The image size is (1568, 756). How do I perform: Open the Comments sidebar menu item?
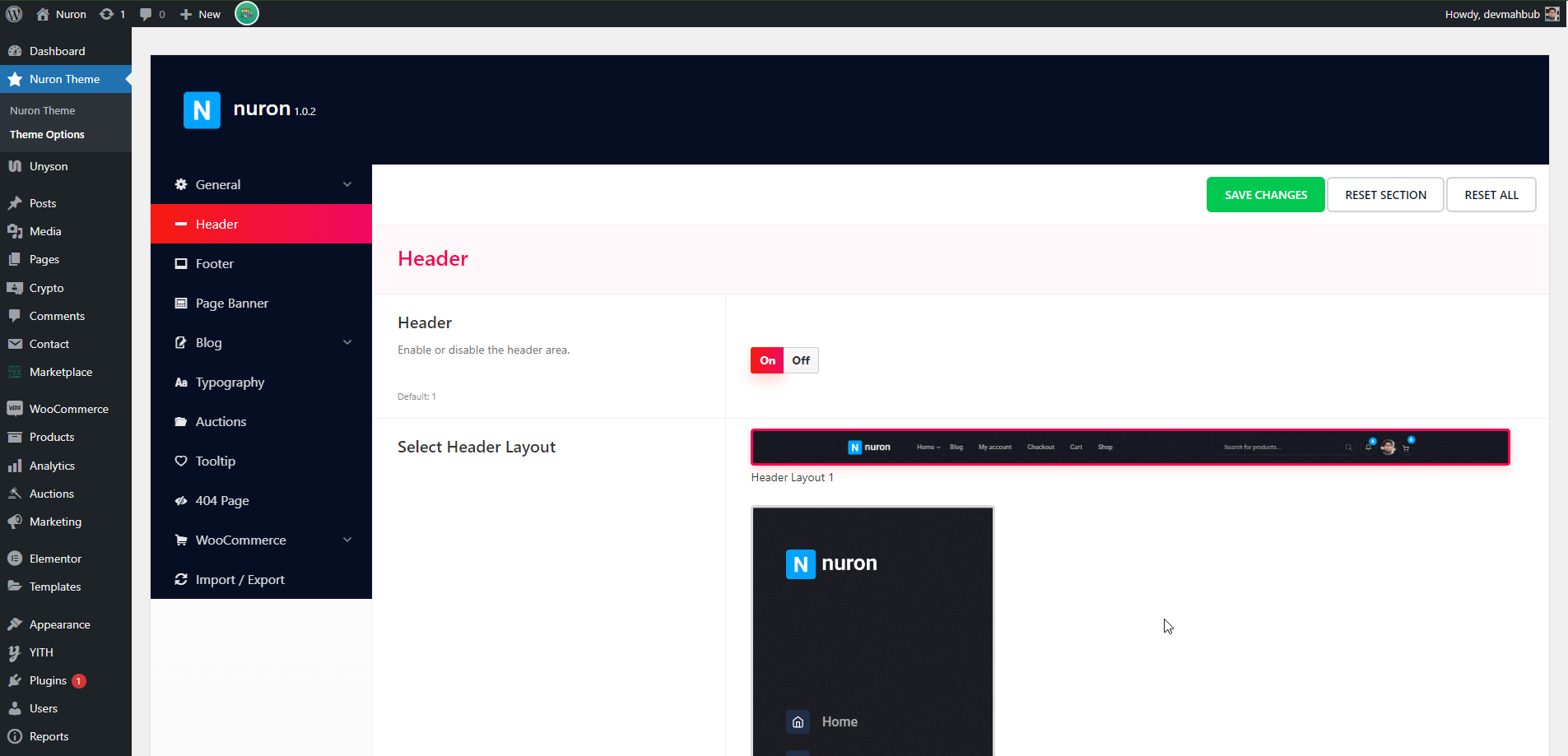(x=66, y=316)
